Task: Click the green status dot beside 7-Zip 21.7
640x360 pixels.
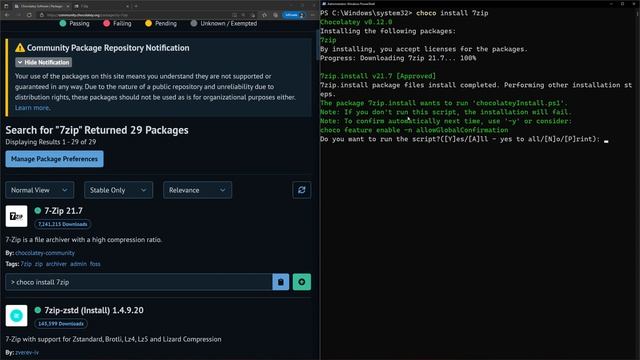Action: click(38, 211)
